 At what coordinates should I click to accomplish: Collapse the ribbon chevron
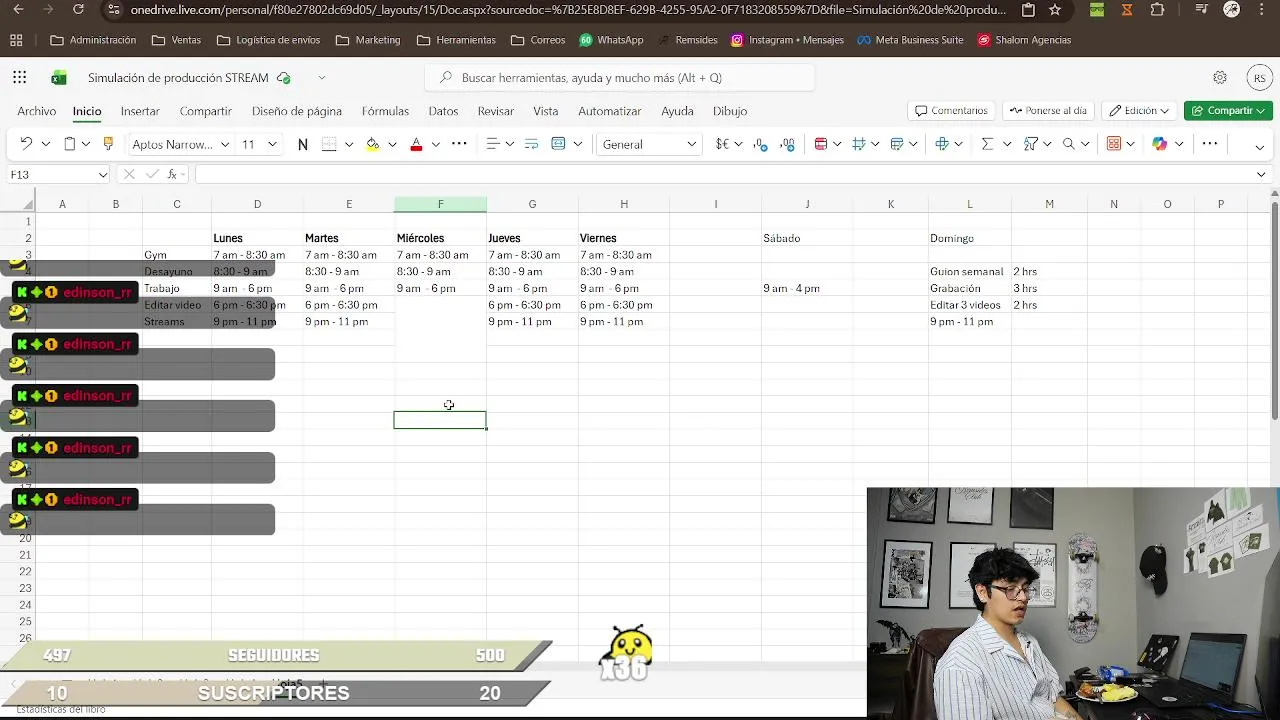click(x=1260, y=147)
